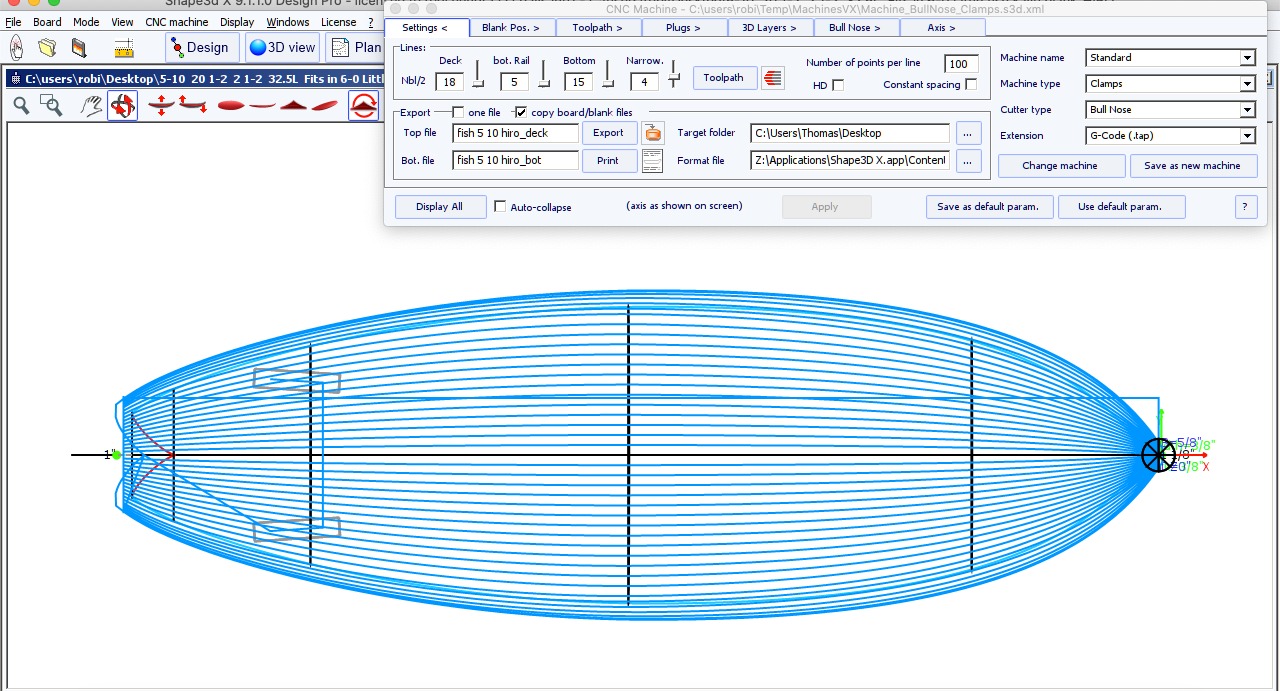The width and height of the screenshot is (1280, 691).
Task: Select the zoom-to-window rectangle tool
Action: [x=51, y=105]
